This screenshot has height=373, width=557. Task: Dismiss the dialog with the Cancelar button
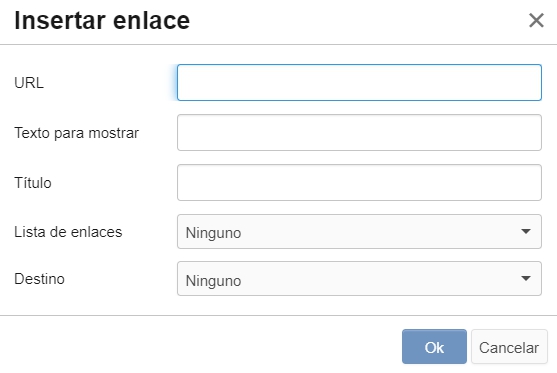[x=509, y=347]
